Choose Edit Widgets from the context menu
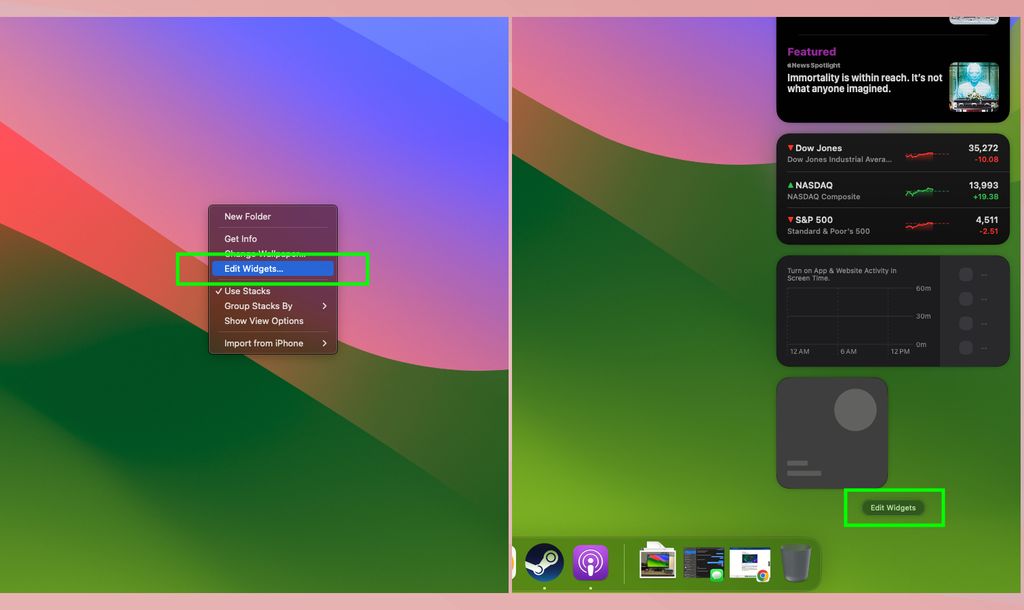Image resolution: width=1024 pixels, height=610 pixels. (x=273, y=268)
